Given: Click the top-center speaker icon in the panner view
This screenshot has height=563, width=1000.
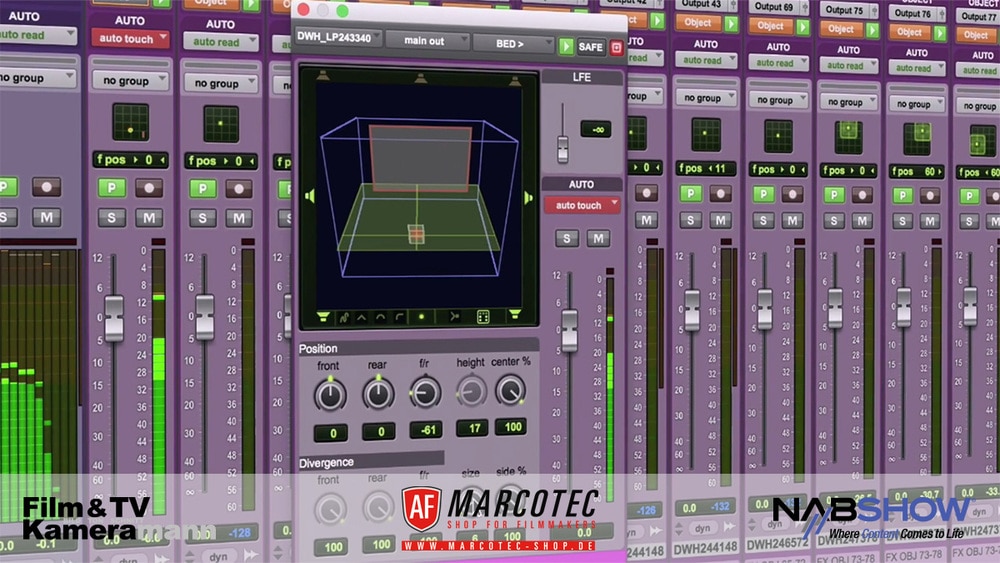Looking at the screenshot, I should click(x=420, y=78).
